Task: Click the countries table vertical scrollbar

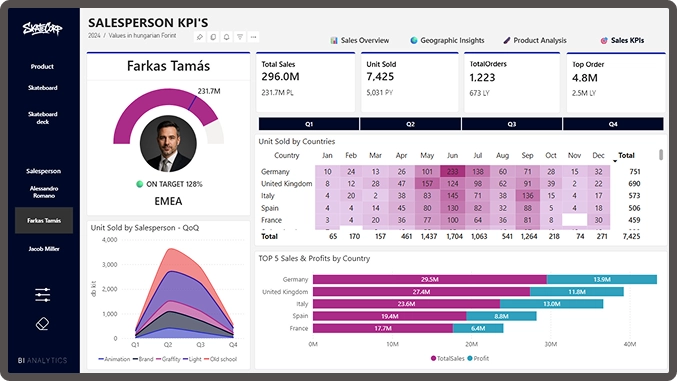Action: point(661,155)
